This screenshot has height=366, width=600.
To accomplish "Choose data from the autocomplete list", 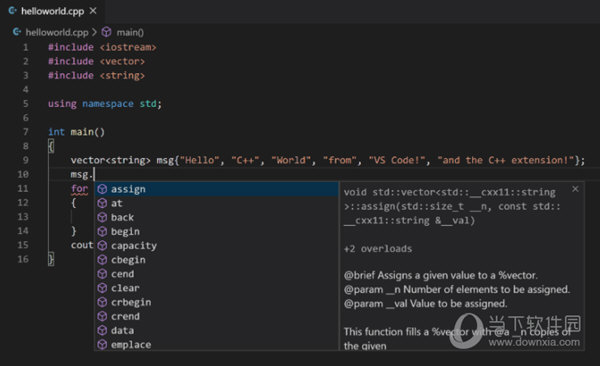I will (x=217, y=331).
